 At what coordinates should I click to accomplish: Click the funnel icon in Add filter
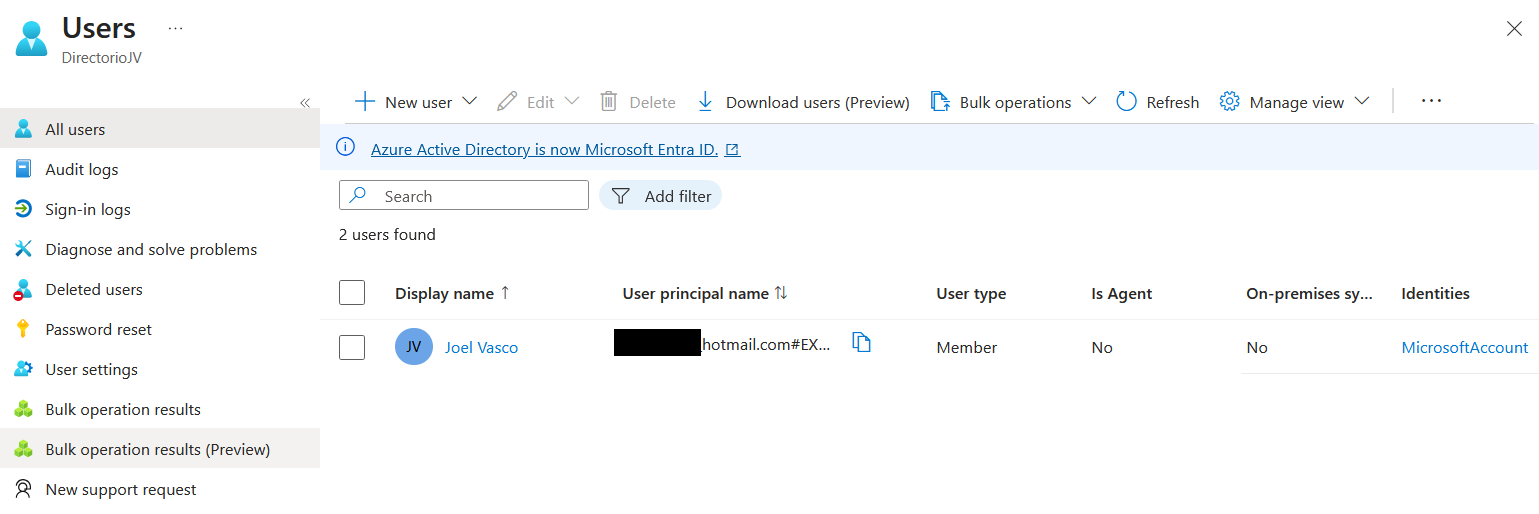pyautogui.click(x=621, y=196)
